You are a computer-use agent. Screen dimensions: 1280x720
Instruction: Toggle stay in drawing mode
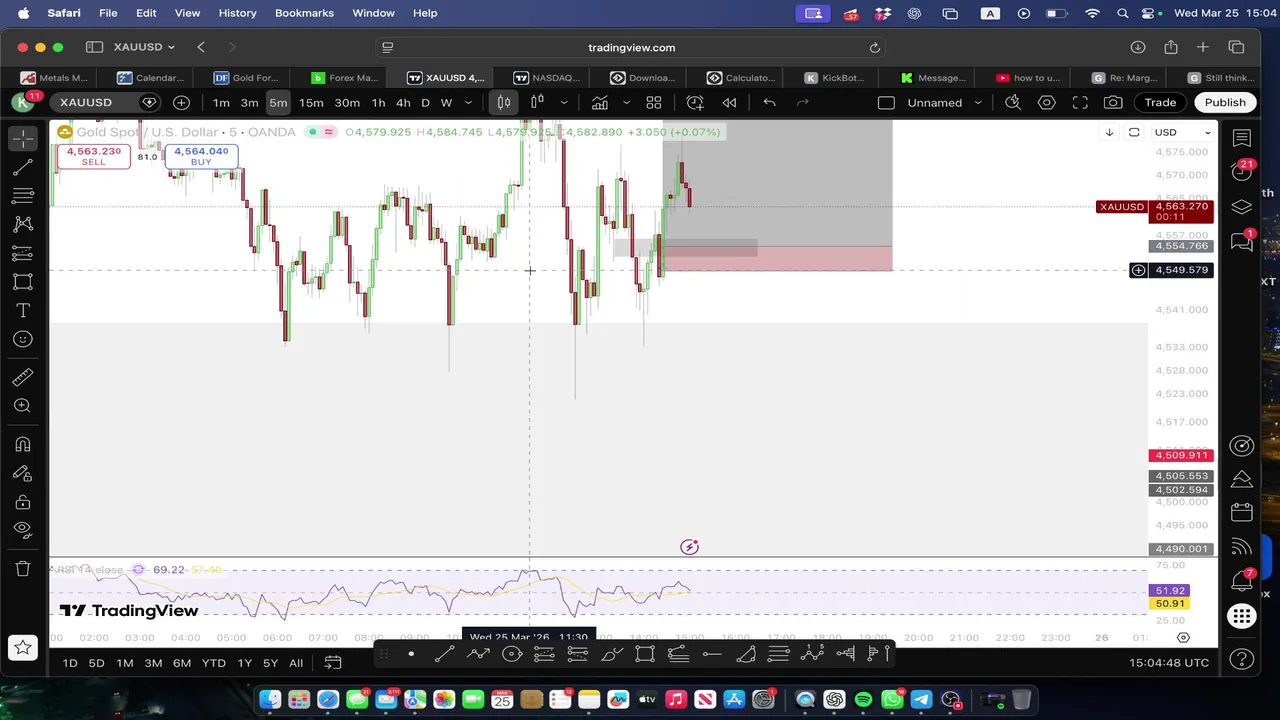[23, 473]
